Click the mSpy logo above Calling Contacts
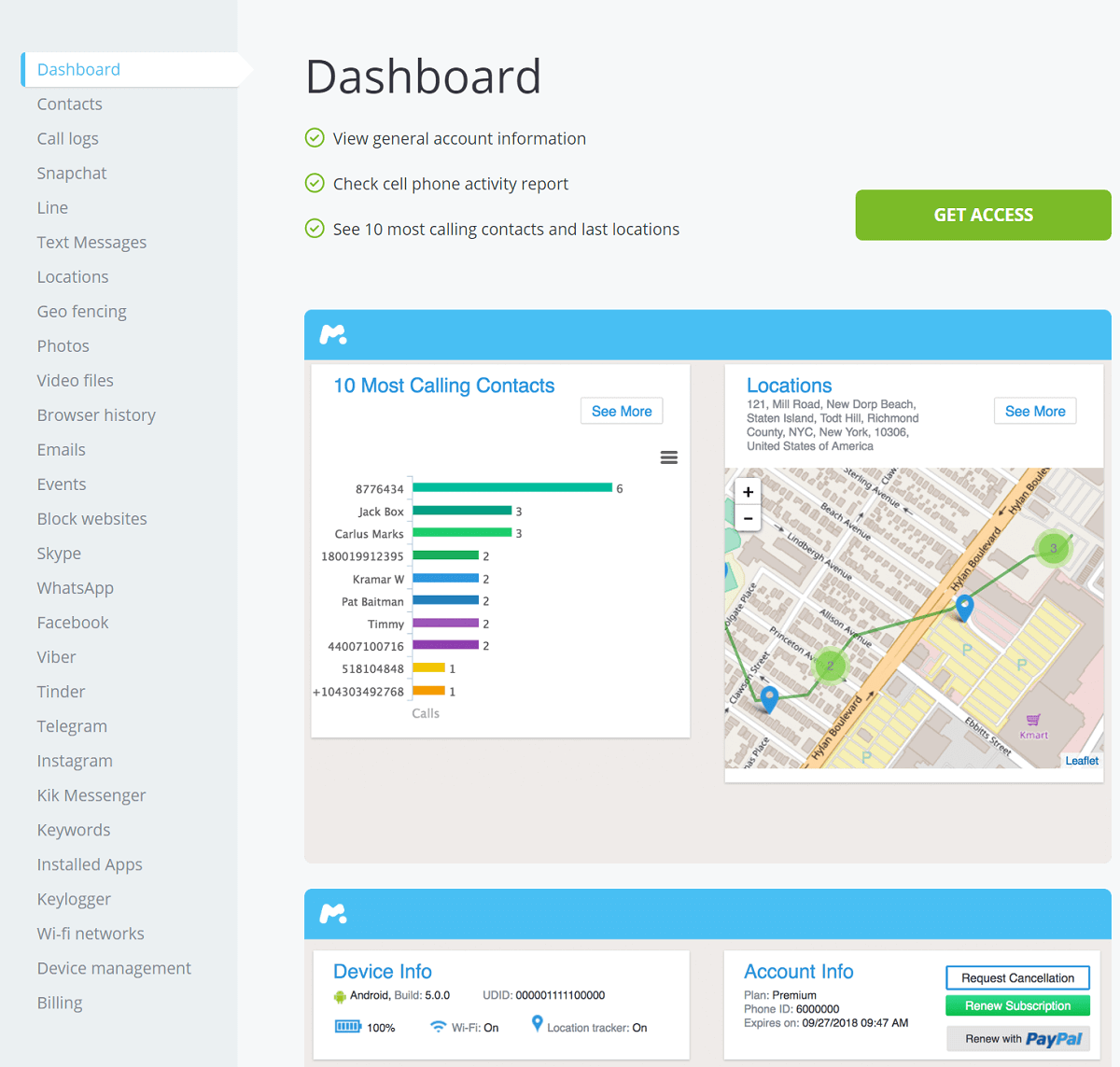 (333, 334)
